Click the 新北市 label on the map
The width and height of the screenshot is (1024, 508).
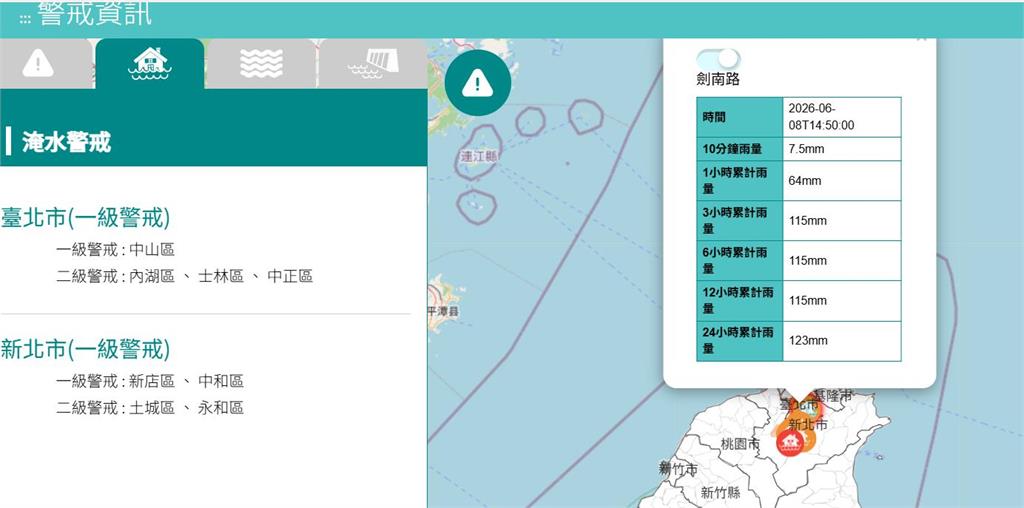[x=808, y=424]
